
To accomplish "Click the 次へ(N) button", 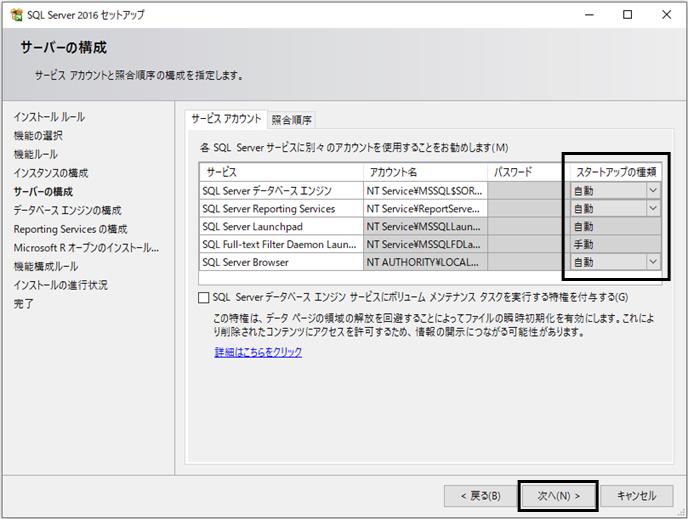I will point(558,496).
